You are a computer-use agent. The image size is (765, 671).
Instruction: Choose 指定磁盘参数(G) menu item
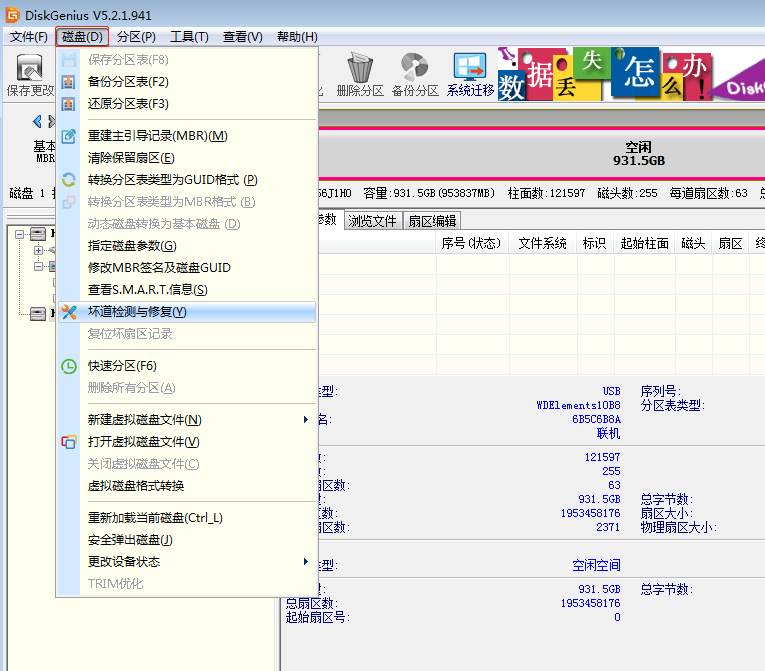pos(187,246)
